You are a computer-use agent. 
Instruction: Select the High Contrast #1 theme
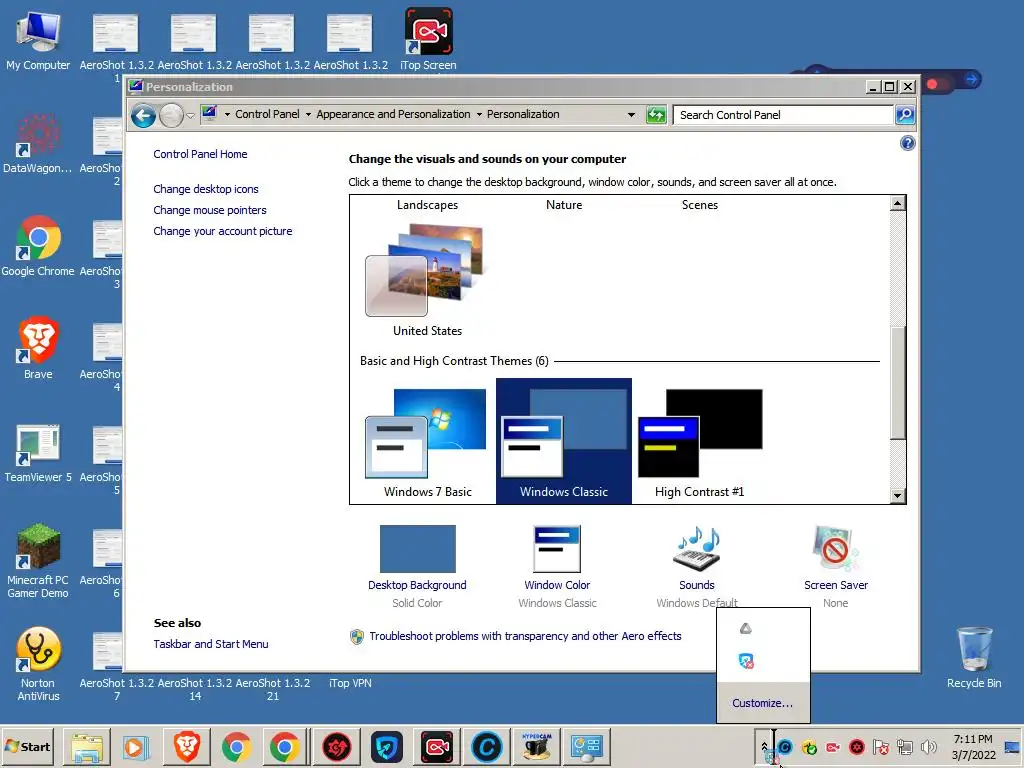pos(699,442)
